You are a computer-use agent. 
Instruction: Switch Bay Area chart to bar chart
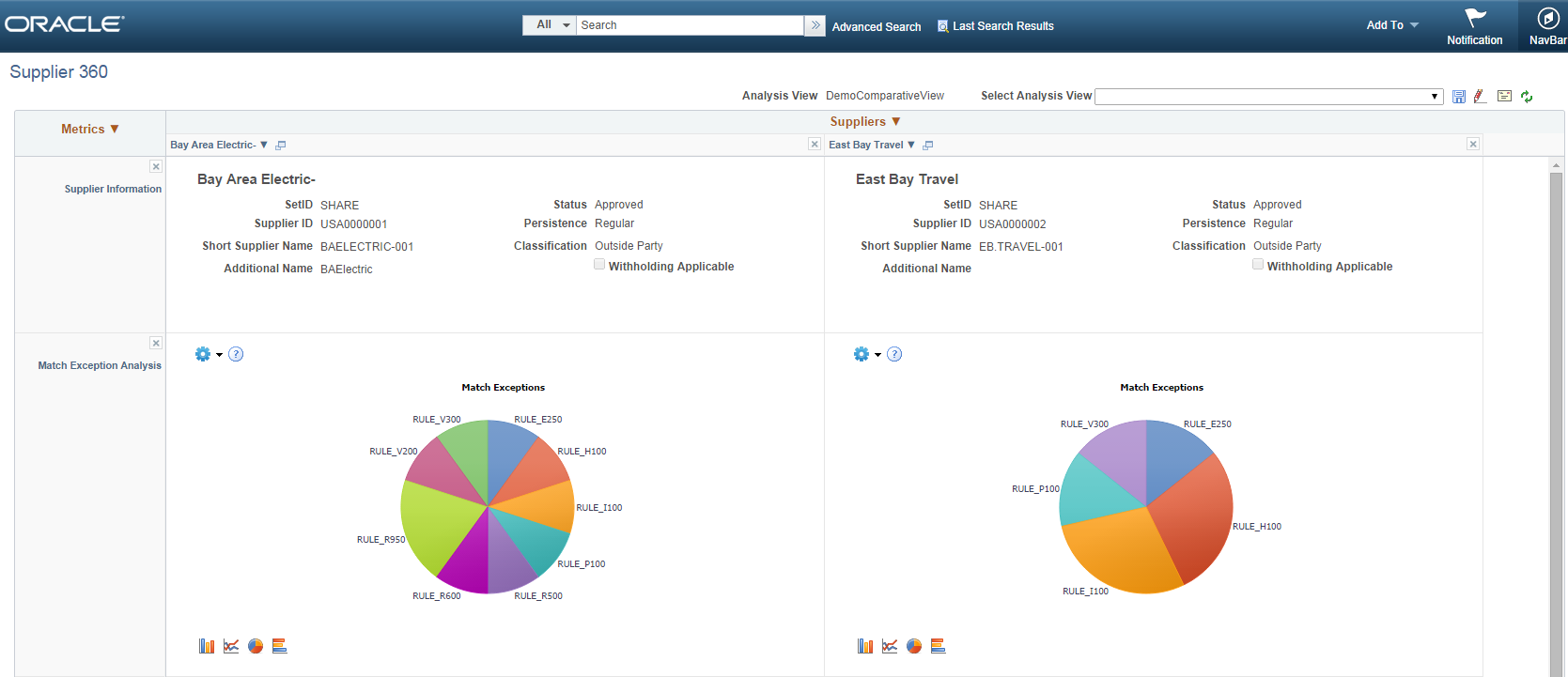pos(207,646)
